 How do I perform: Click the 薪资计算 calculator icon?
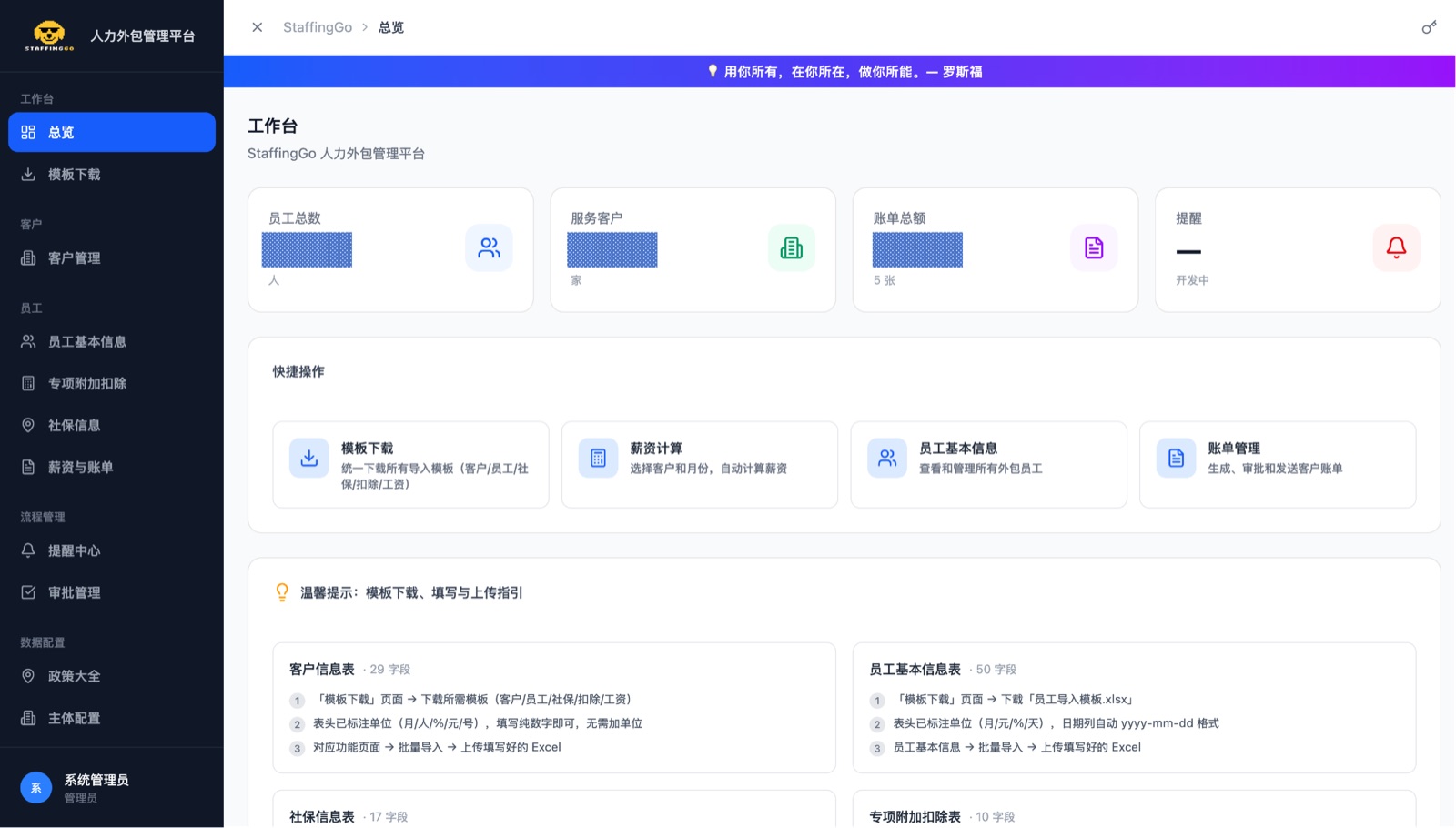pyautogui.click(x=598, y=458)
